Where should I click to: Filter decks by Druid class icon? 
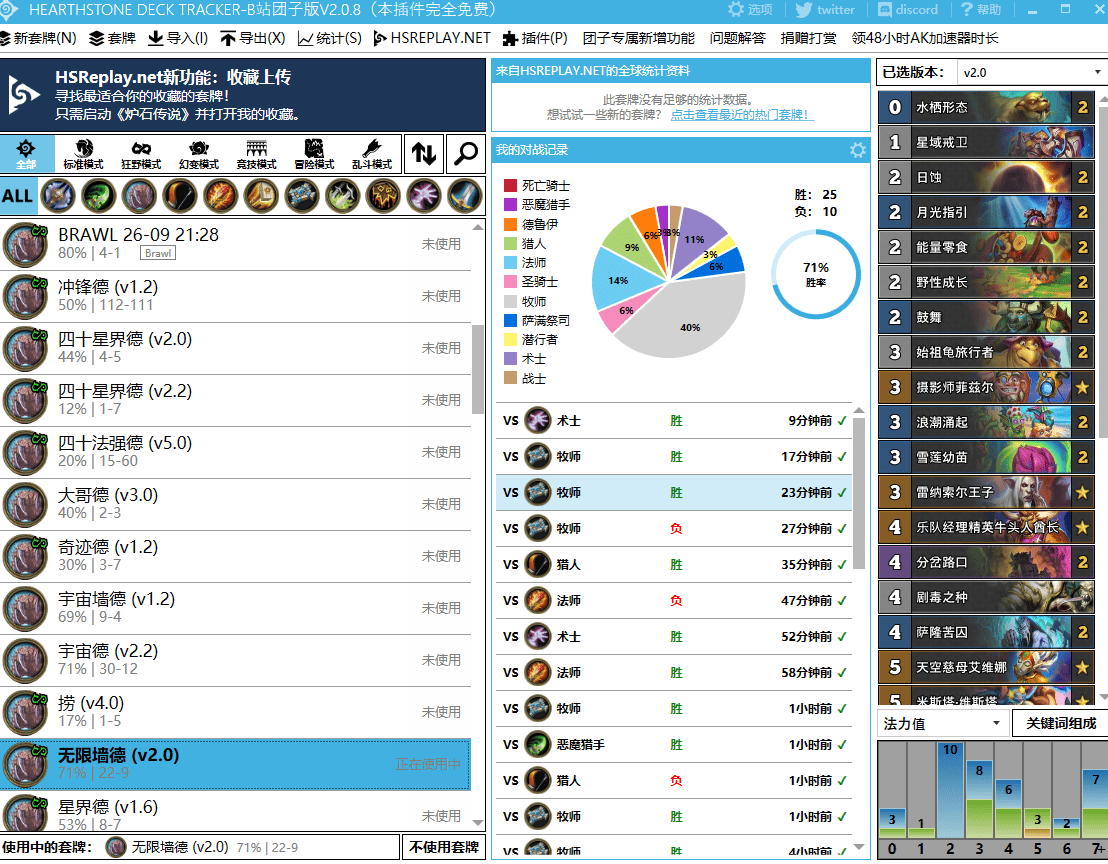[139, 196]
